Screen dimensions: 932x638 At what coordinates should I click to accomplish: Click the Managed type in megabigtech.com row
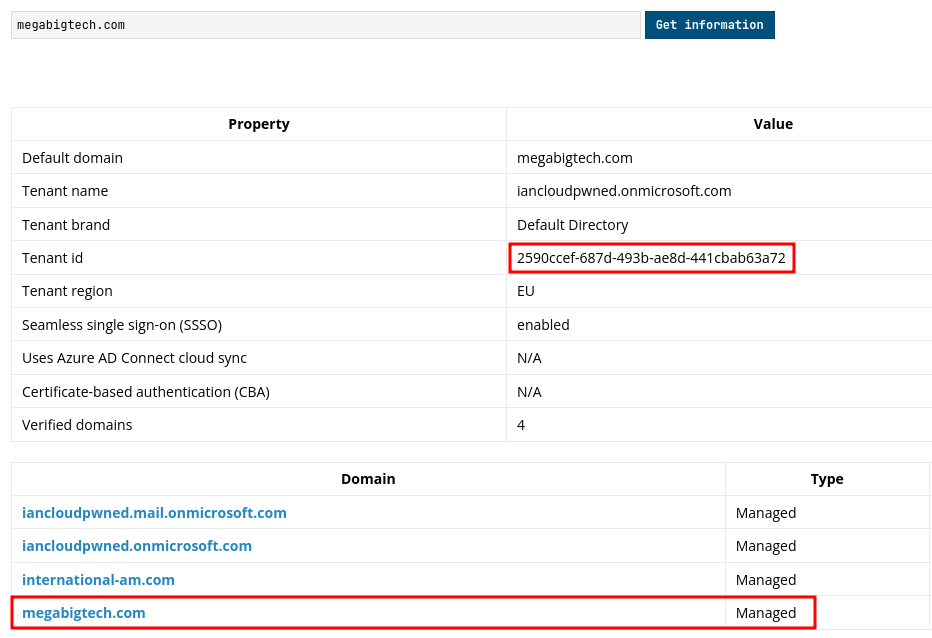point(766,613)
